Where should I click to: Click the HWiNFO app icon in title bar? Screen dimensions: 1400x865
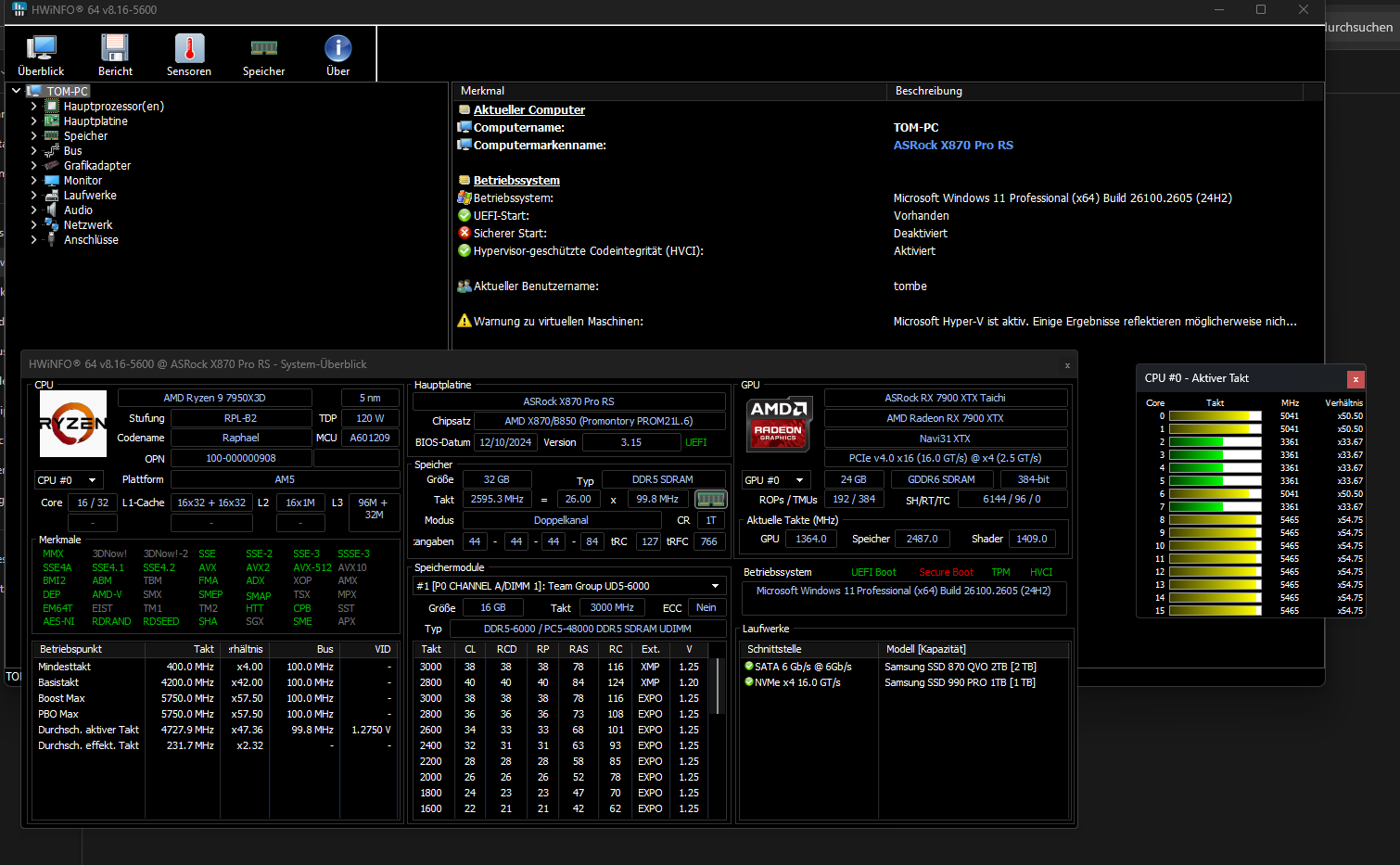click(x=19, y=9)
